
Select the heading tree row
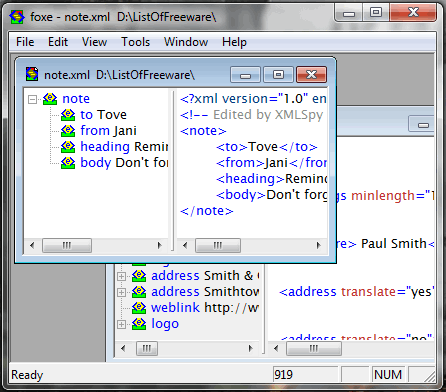(124, 147)
